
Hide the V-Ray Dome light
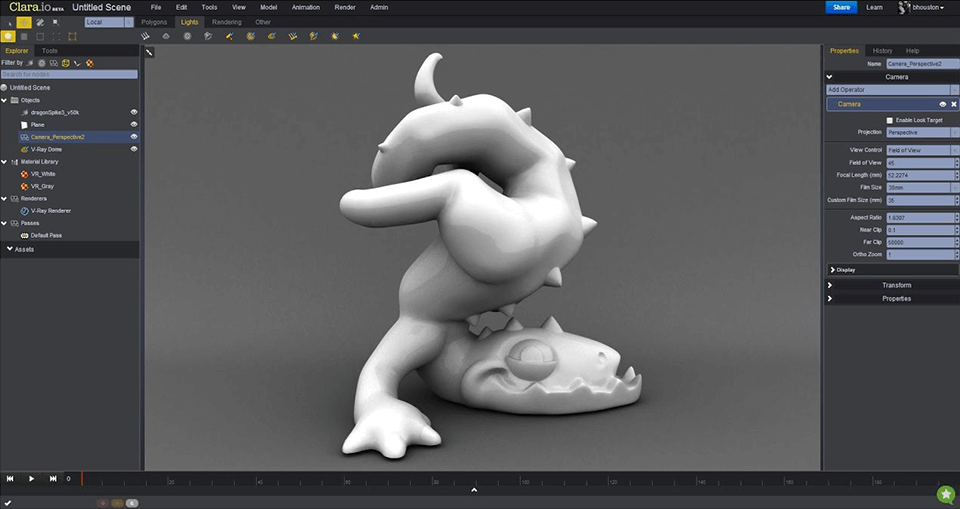coord(134,149)
